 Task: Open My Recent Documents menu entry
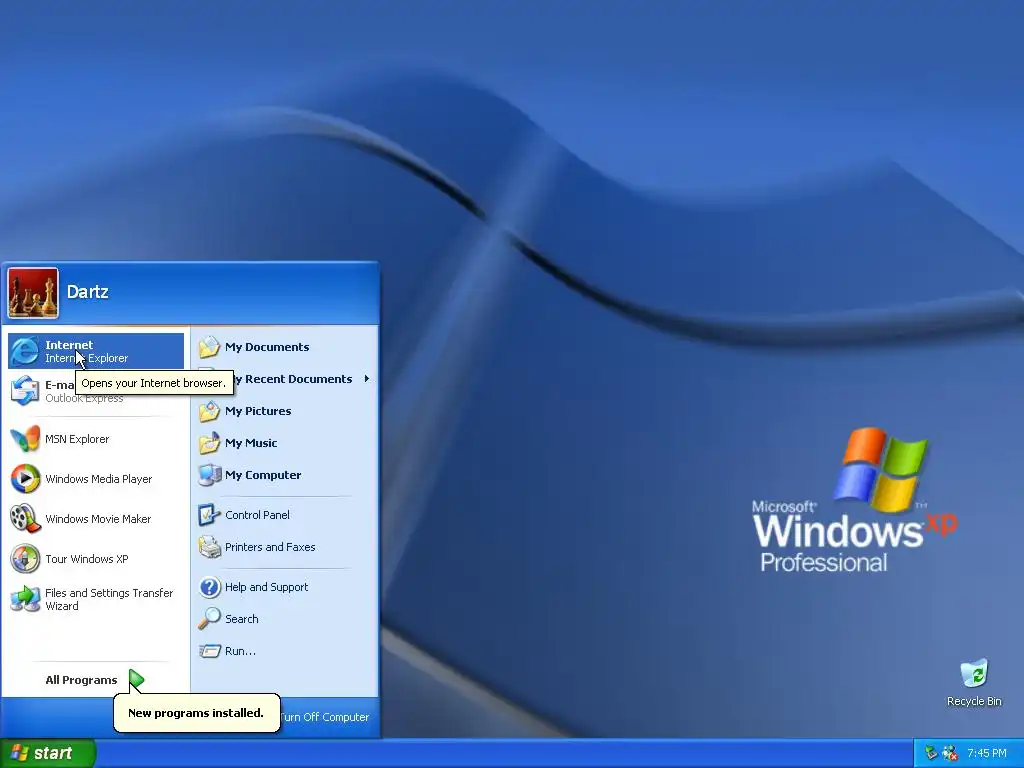pyautogui.click(x=284, y=379)
